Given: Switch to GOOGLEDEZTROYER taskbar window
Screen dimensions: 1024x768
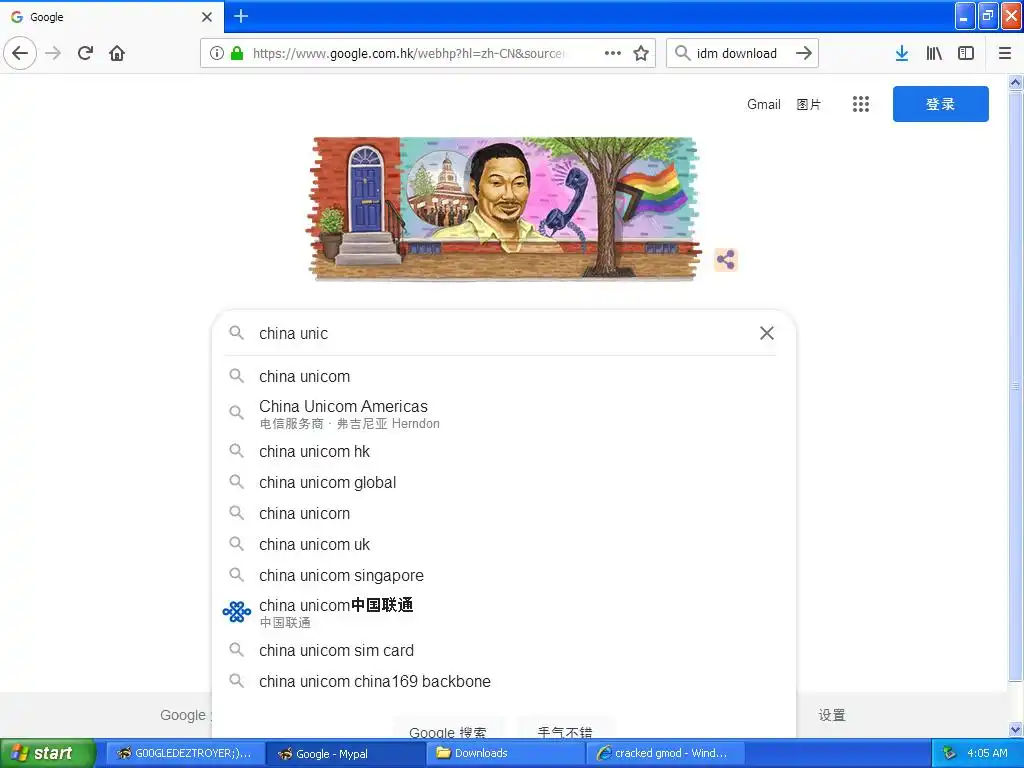Looking at the screenshot, I should [185, 754].
